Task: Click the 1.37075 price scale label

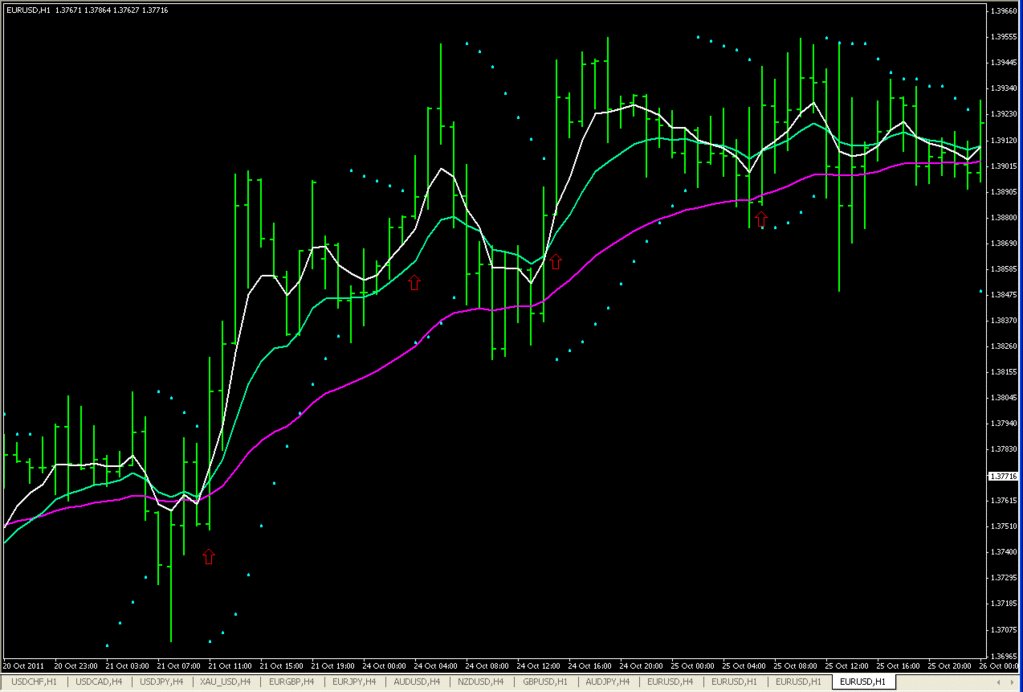Action: point(1003,629)
